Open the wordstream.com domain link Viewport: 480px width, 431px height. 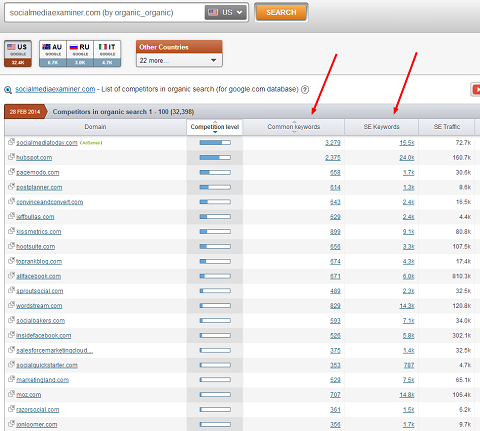(x=39, y=306)
